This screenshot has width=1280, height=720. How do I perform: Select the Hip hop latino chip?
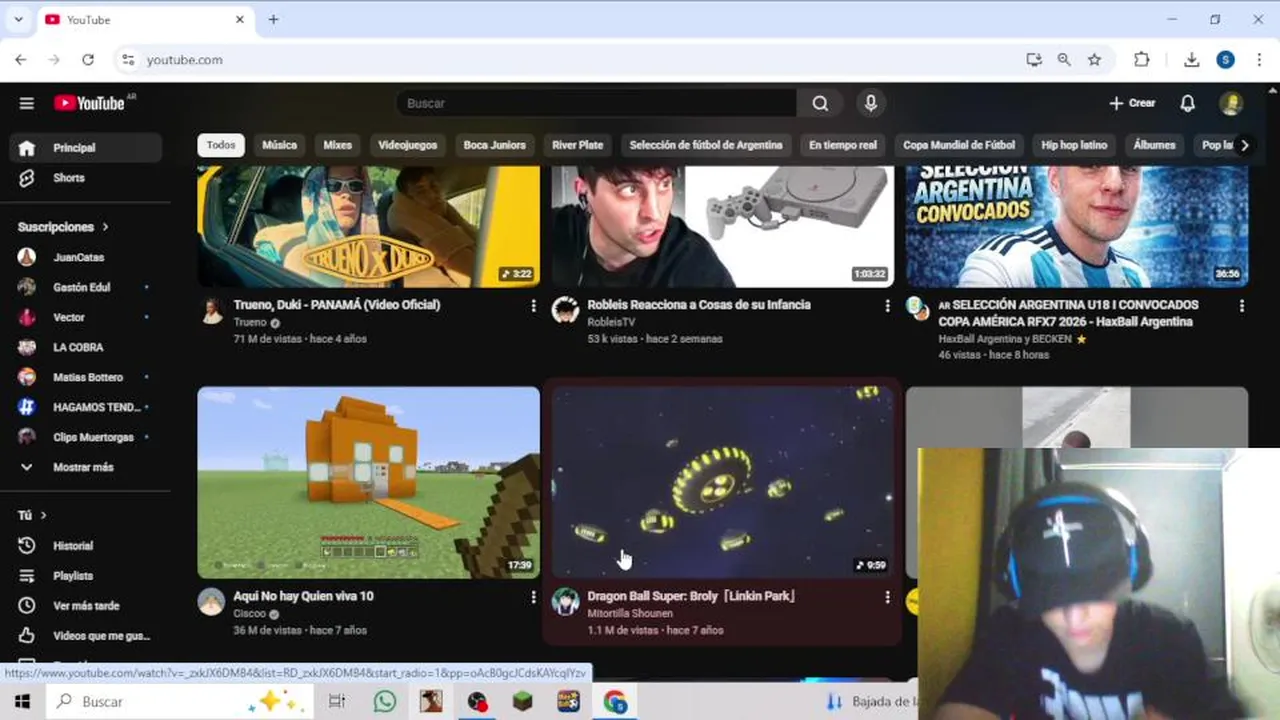pos(1074,145)
